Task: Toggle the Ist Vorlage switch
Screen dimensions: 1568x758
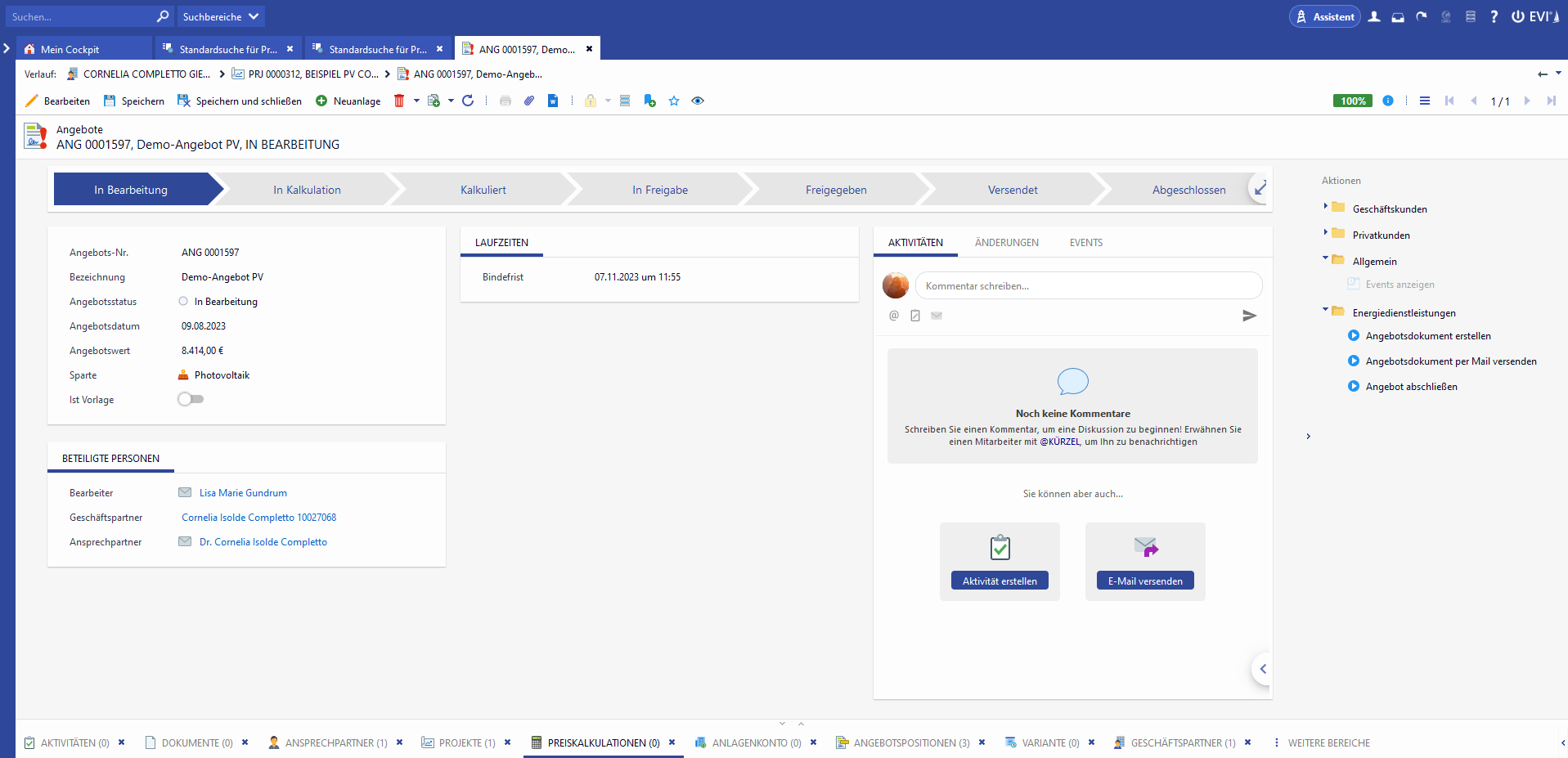Action: [191, 399]
